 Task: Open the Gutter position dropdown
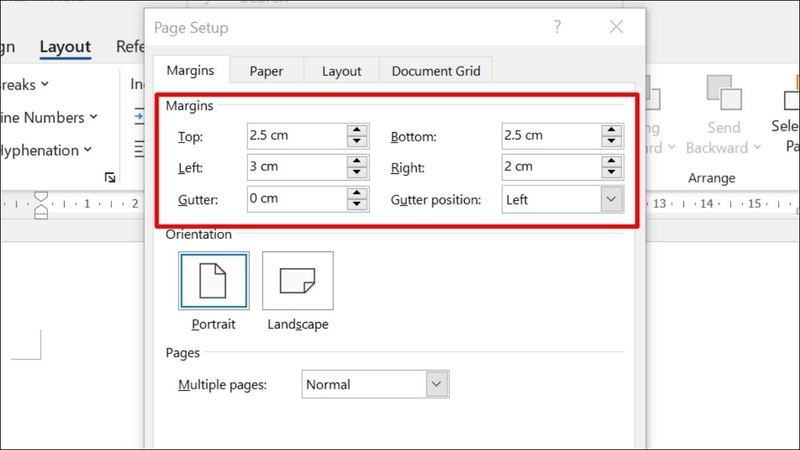611,199
